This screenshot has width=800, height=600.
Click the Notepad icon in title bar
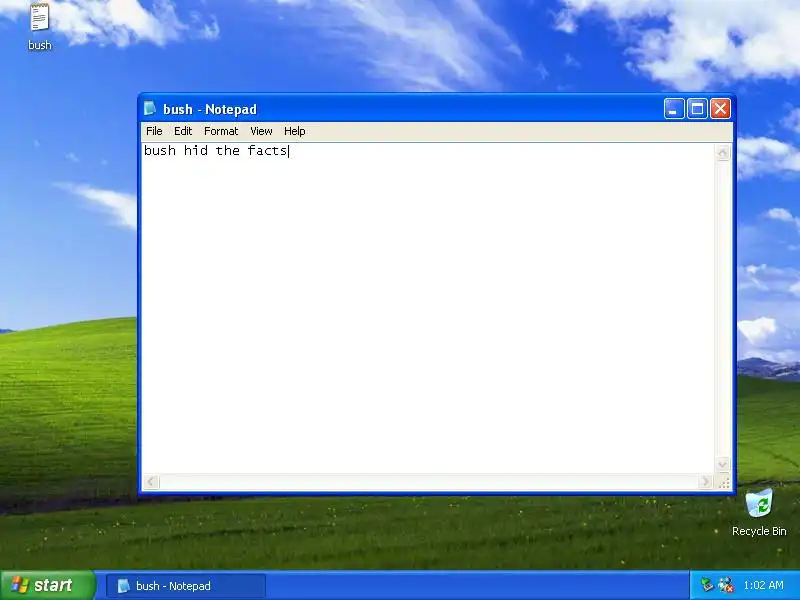150,108
